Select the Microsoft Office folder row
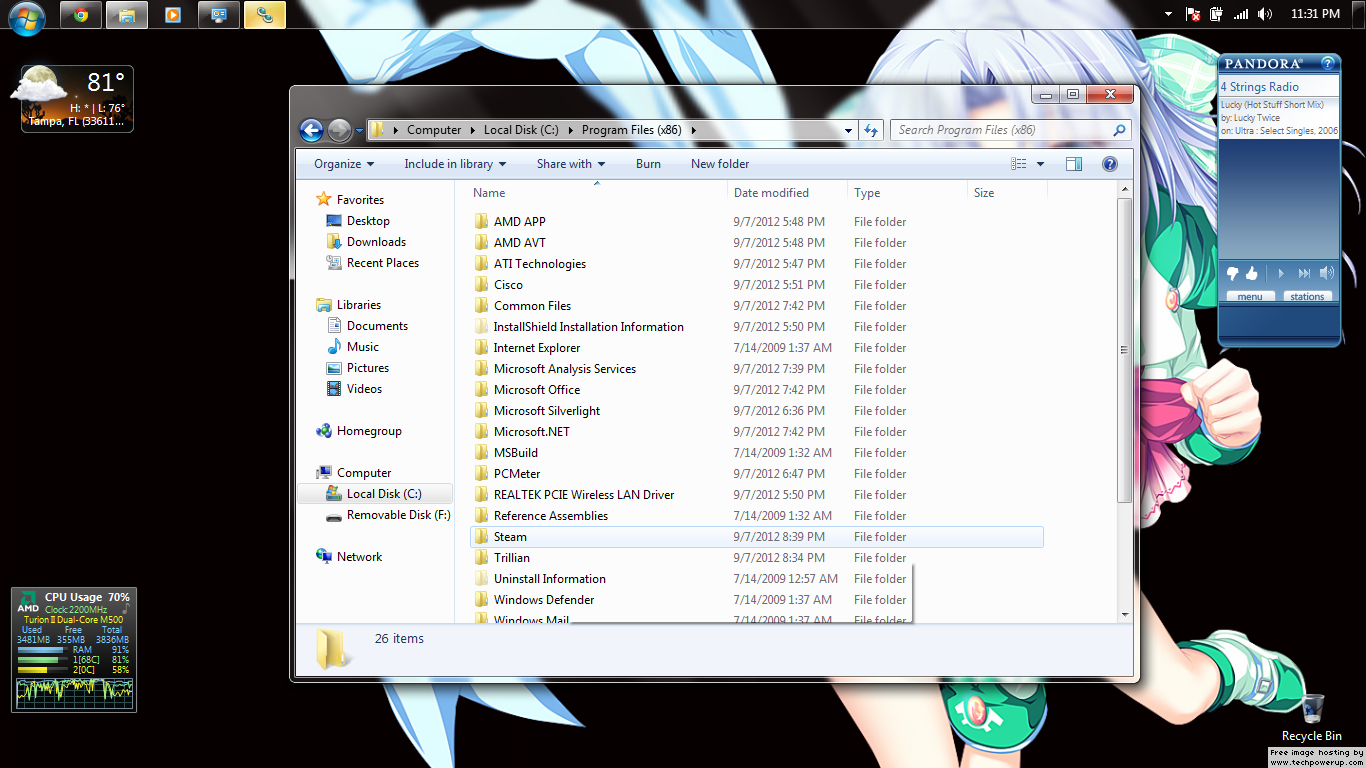 [x=756, y=390]
